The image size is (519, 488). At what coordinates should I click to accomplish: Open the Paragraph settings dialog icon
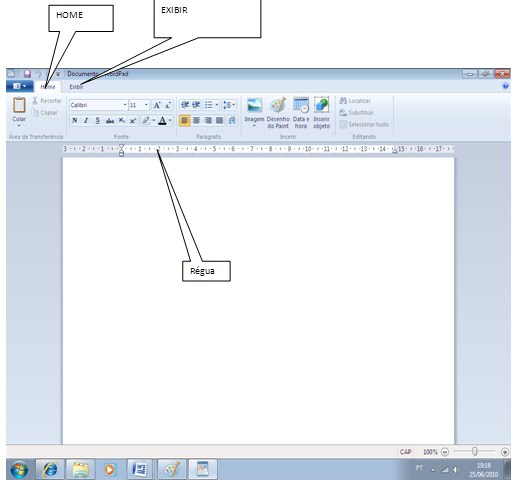[x=232, y=120]
